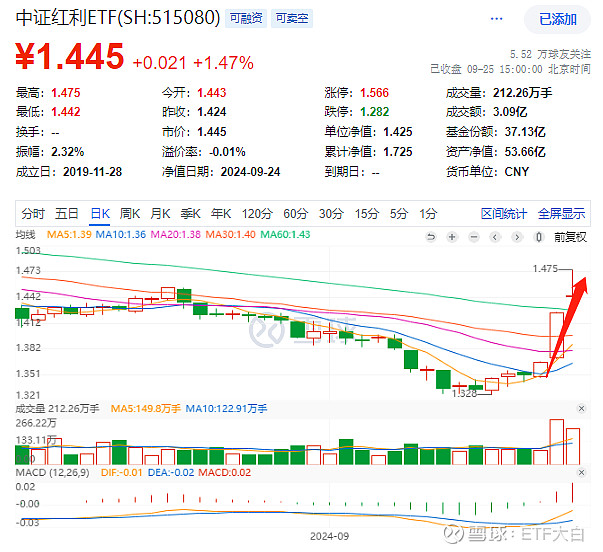
Task: Click the MA10:1.36 moving average label
Action: point(121,234)
